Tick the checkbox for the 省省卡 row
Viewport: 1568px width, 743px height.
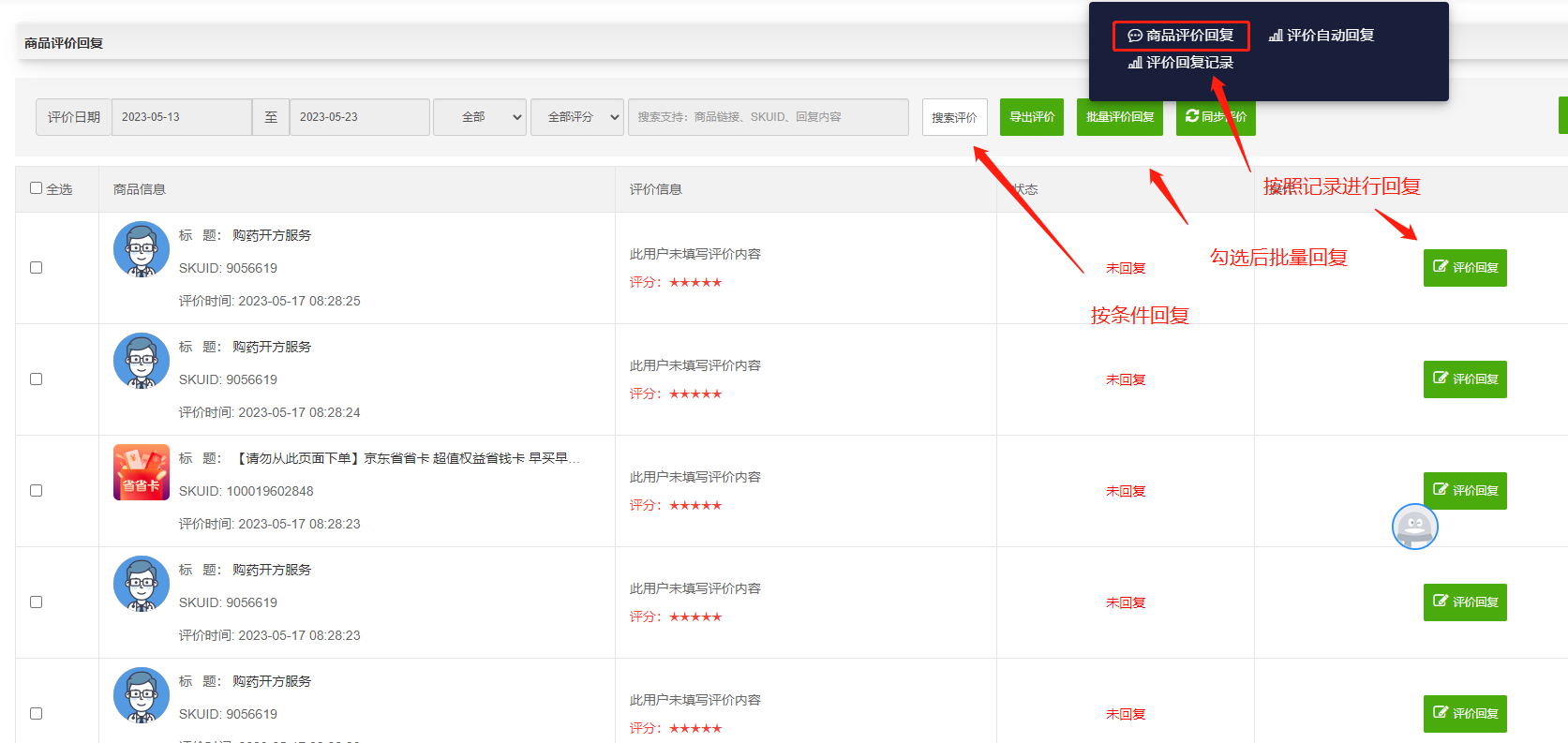[37, 491]
